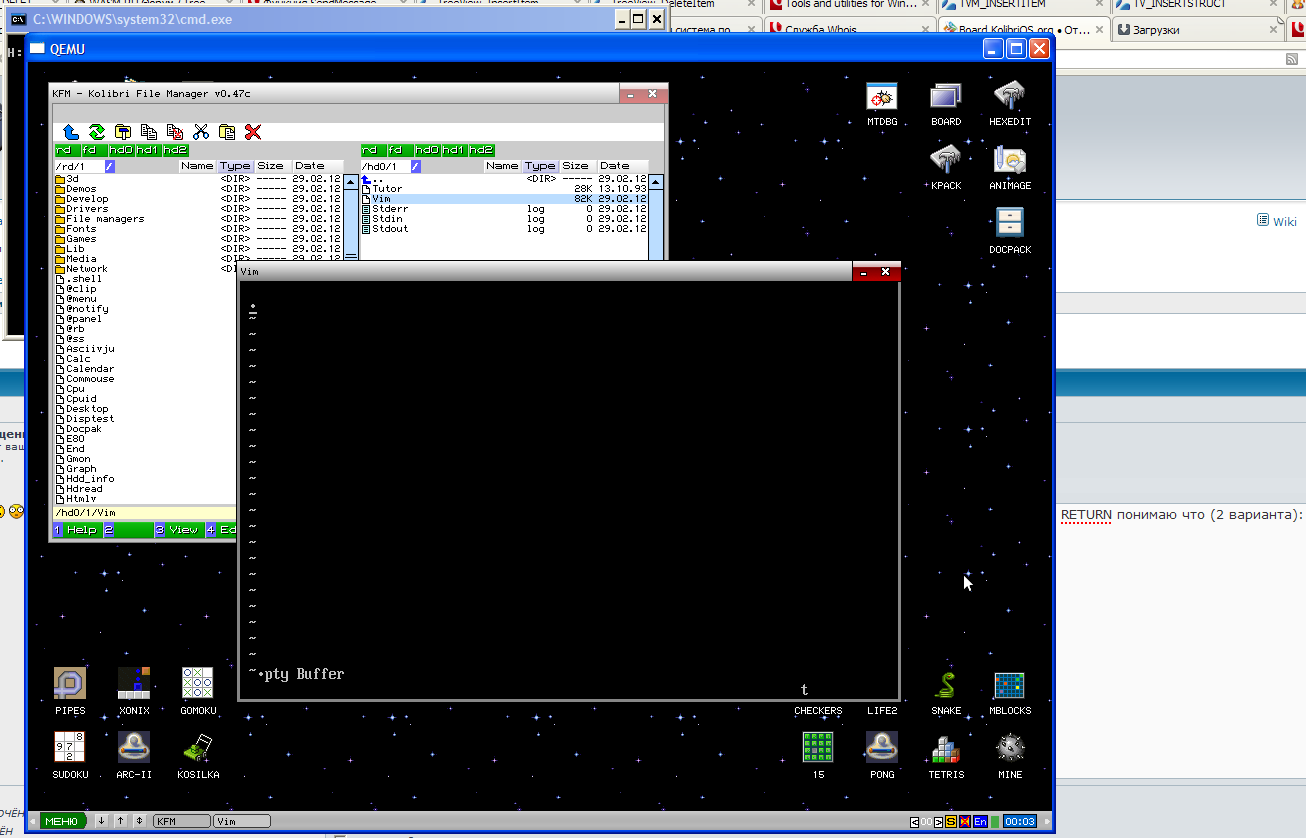Image resolution: width=1306 pixels, height=838 pixels.
Task: Click the green refresh icon in KFM
Action: coord(97,132)
